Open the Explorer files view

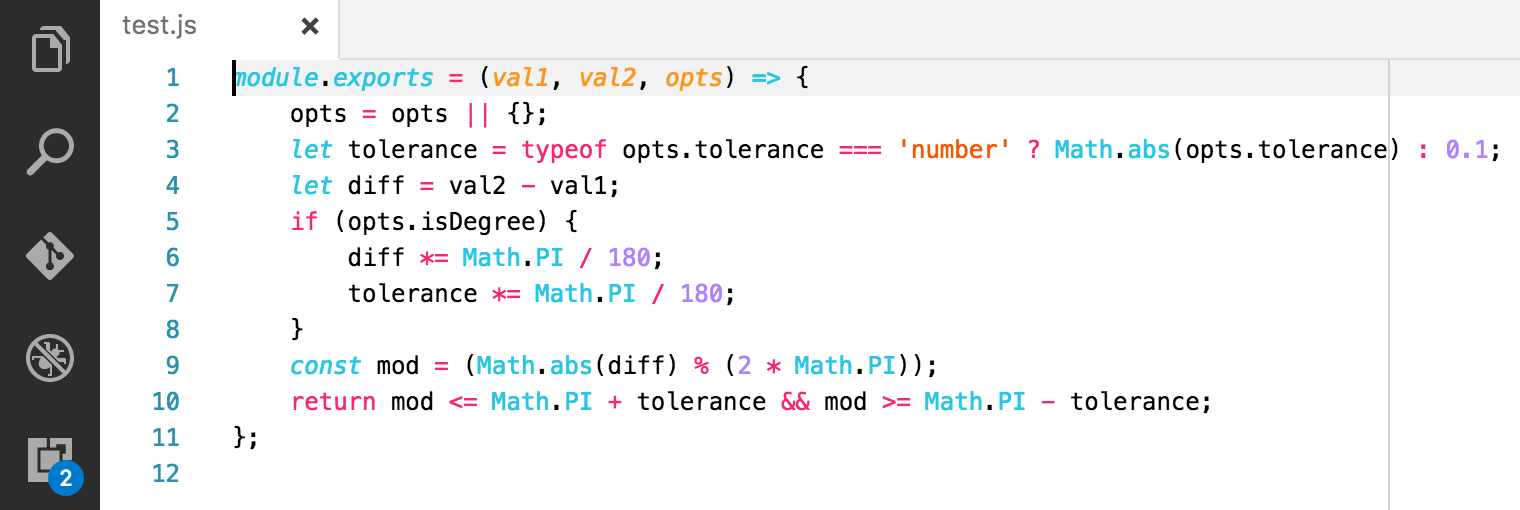[x=50, y=50]
